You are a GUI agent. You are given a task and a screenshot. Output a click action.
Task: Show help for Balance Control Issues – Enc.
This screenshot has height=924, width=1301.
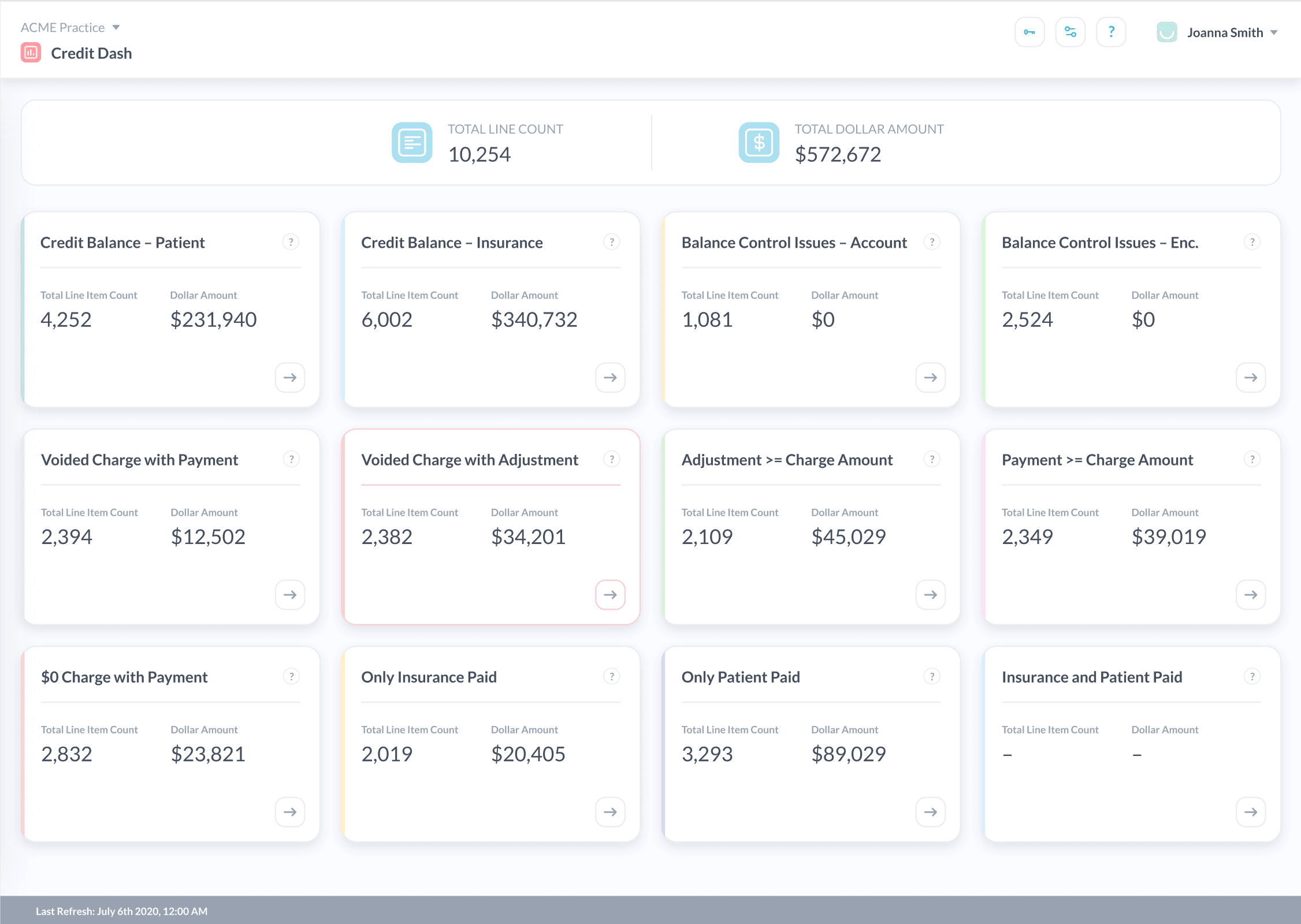point(1252,242)
